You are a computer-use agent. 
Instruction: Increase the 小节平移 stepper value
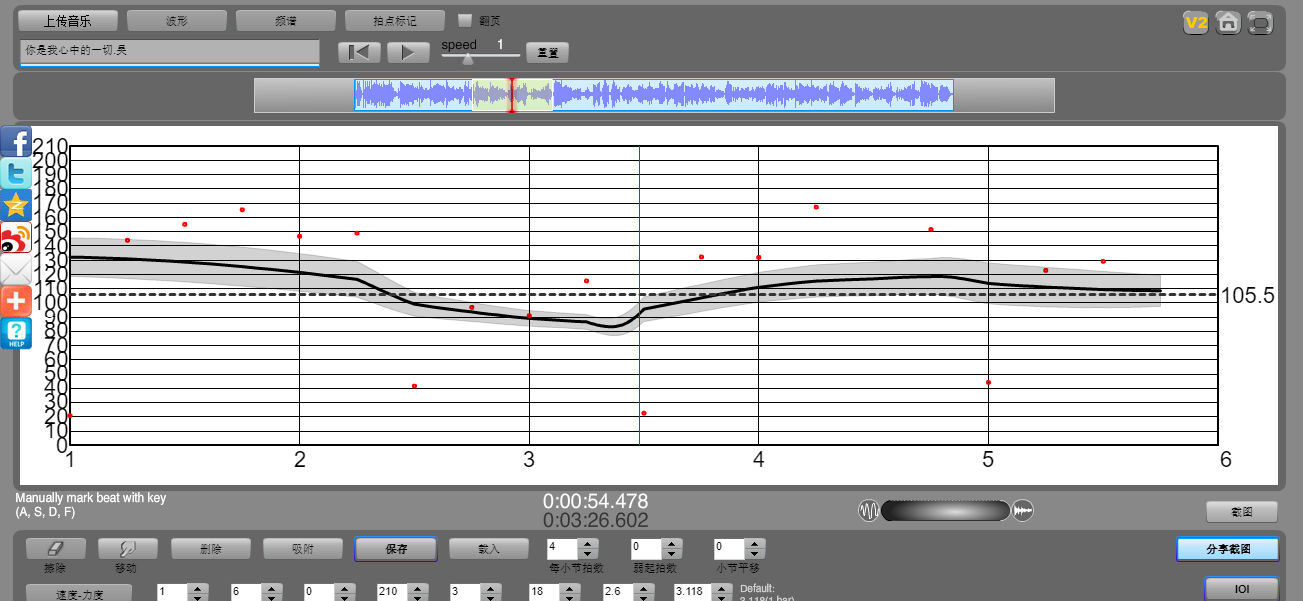click(756, 543)
